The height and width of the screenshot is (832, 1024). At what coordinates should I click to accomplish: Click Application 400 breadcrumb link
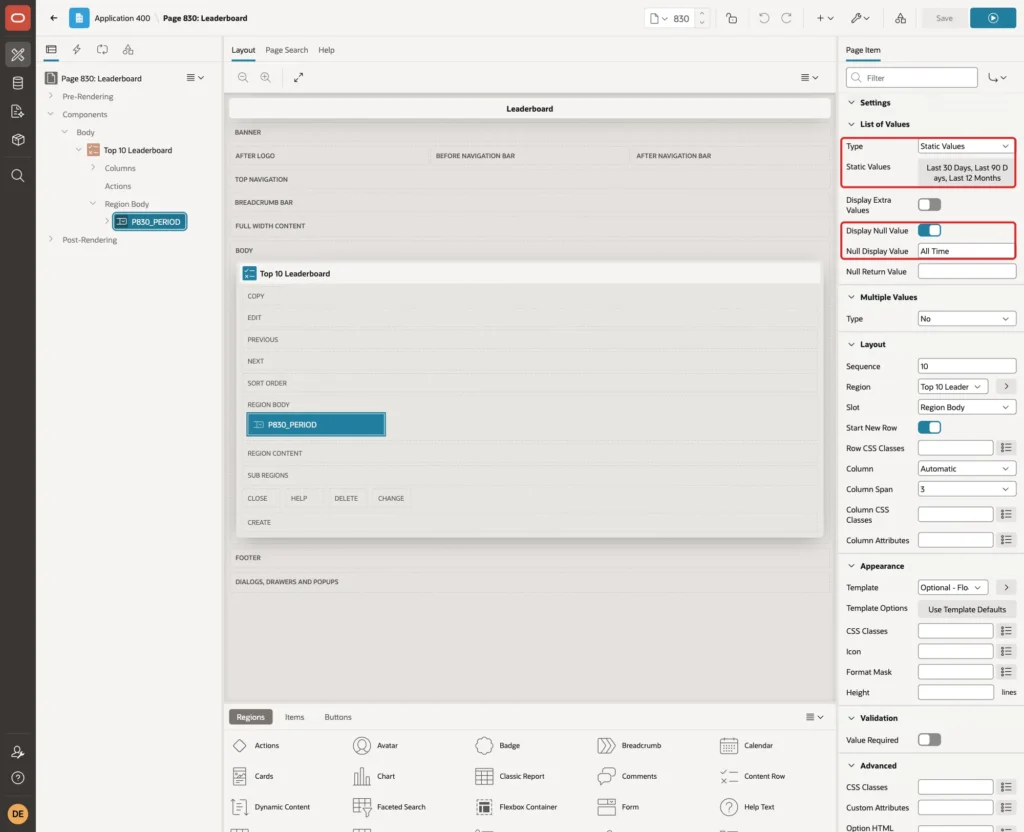point(122,18)
